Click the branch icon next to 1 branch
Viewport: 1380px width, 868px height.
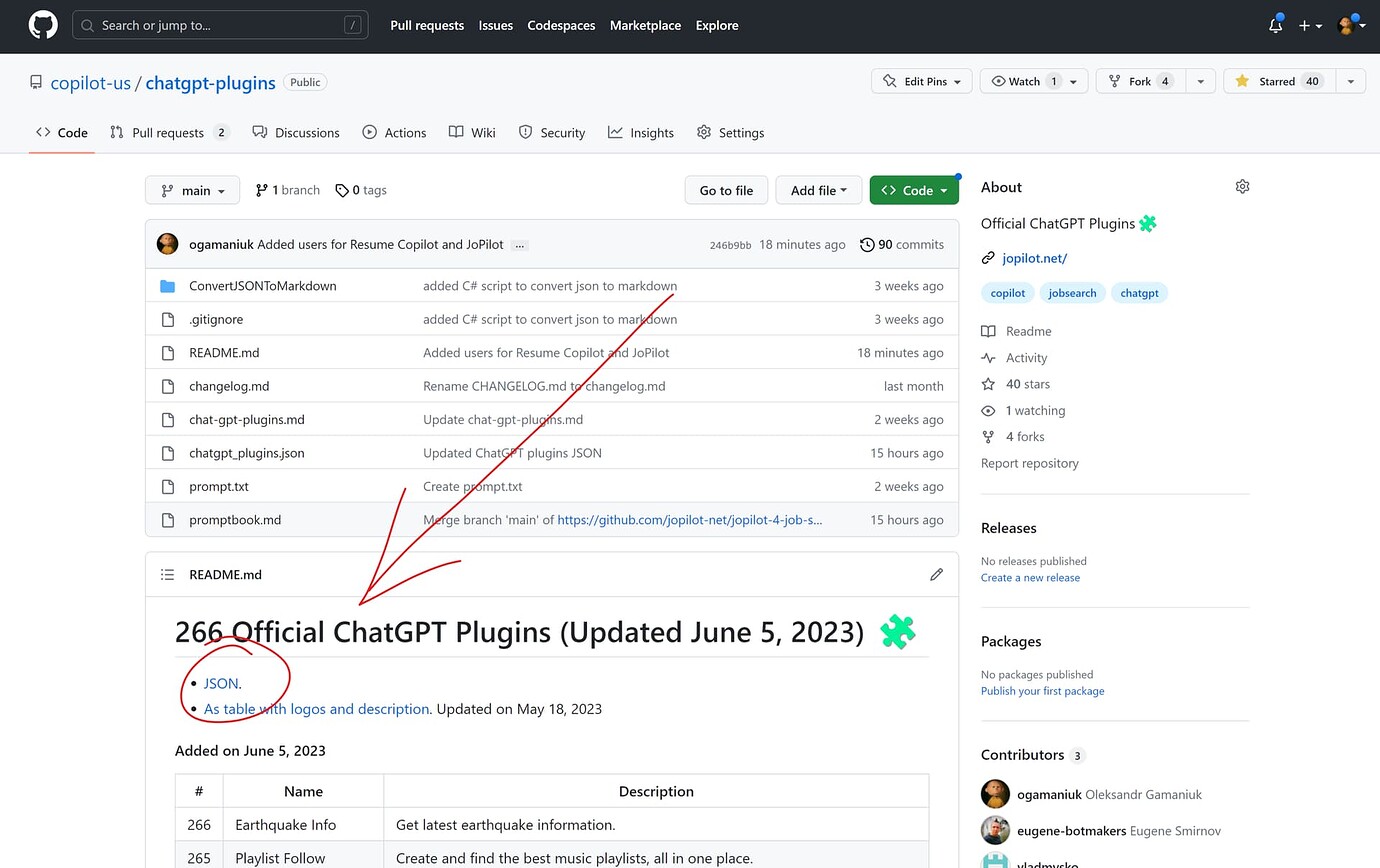(259, 189)
